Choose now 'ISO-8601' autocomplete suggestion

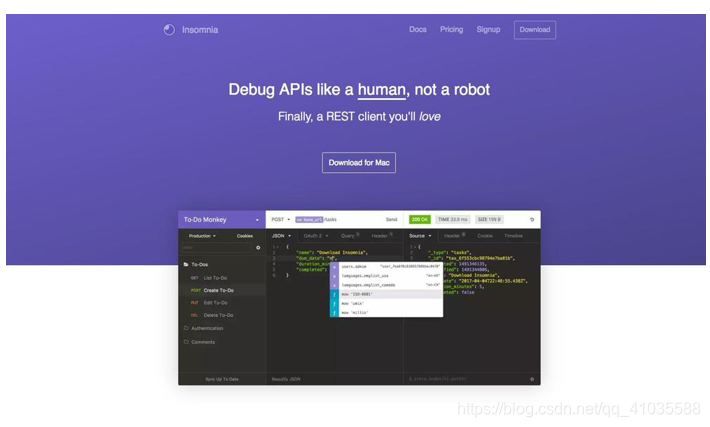pyautogui.click(x=386, y=294)
